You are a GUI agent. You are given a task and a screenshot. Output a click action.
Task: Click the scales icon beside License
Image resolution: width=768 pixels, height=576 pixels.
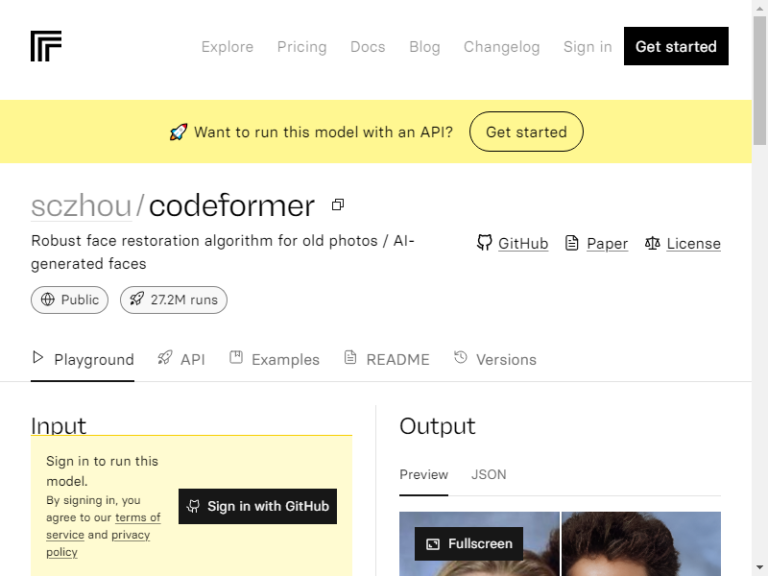click(652, 243)
